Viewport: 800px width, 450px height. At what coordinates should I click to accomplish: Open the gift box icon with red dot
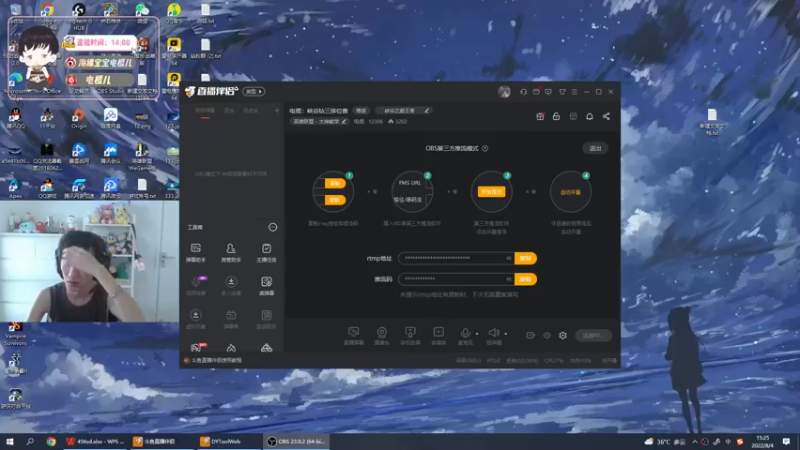pyautogui.click(x=540, y=116)
